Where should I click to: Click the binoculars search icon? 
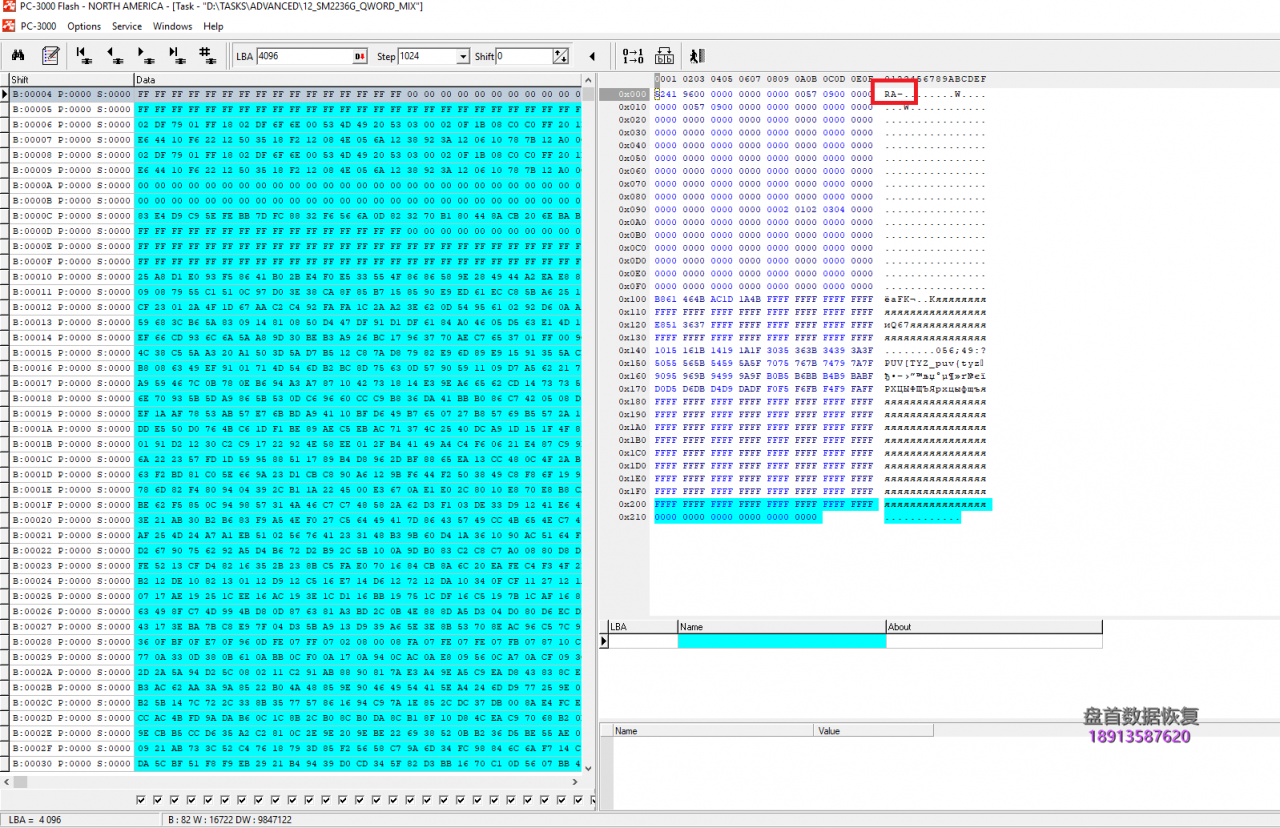[x=18, y=56]
